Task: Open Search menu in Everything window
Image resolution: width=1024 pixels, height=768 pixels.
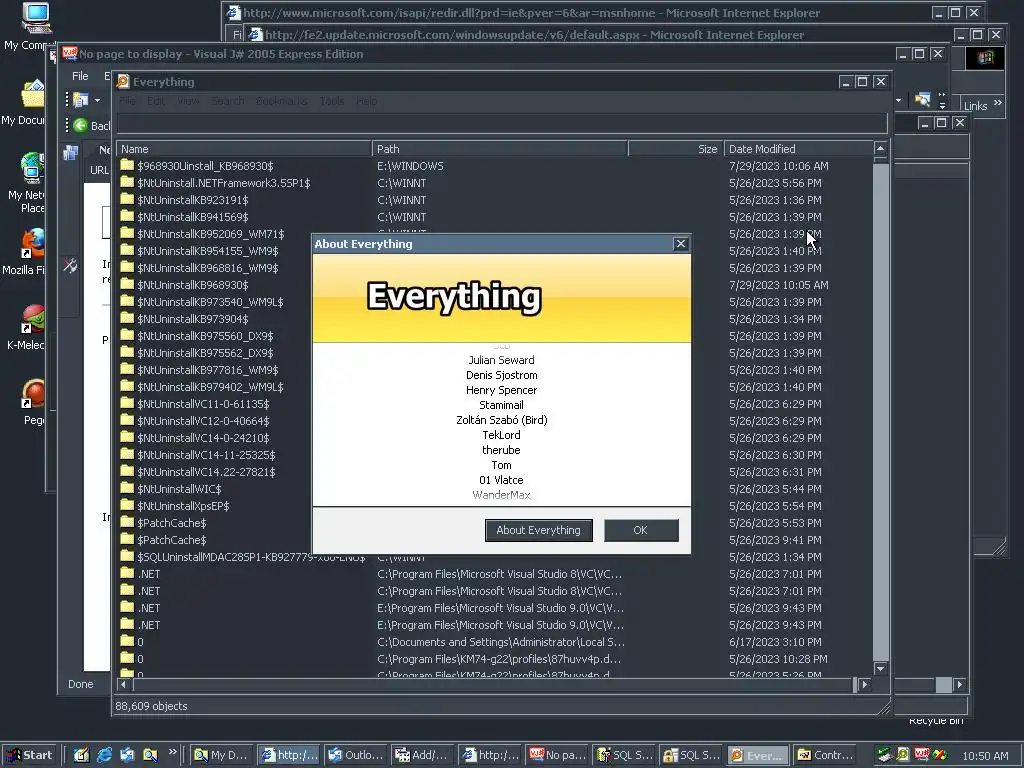Action: click(x=227, y=101)
